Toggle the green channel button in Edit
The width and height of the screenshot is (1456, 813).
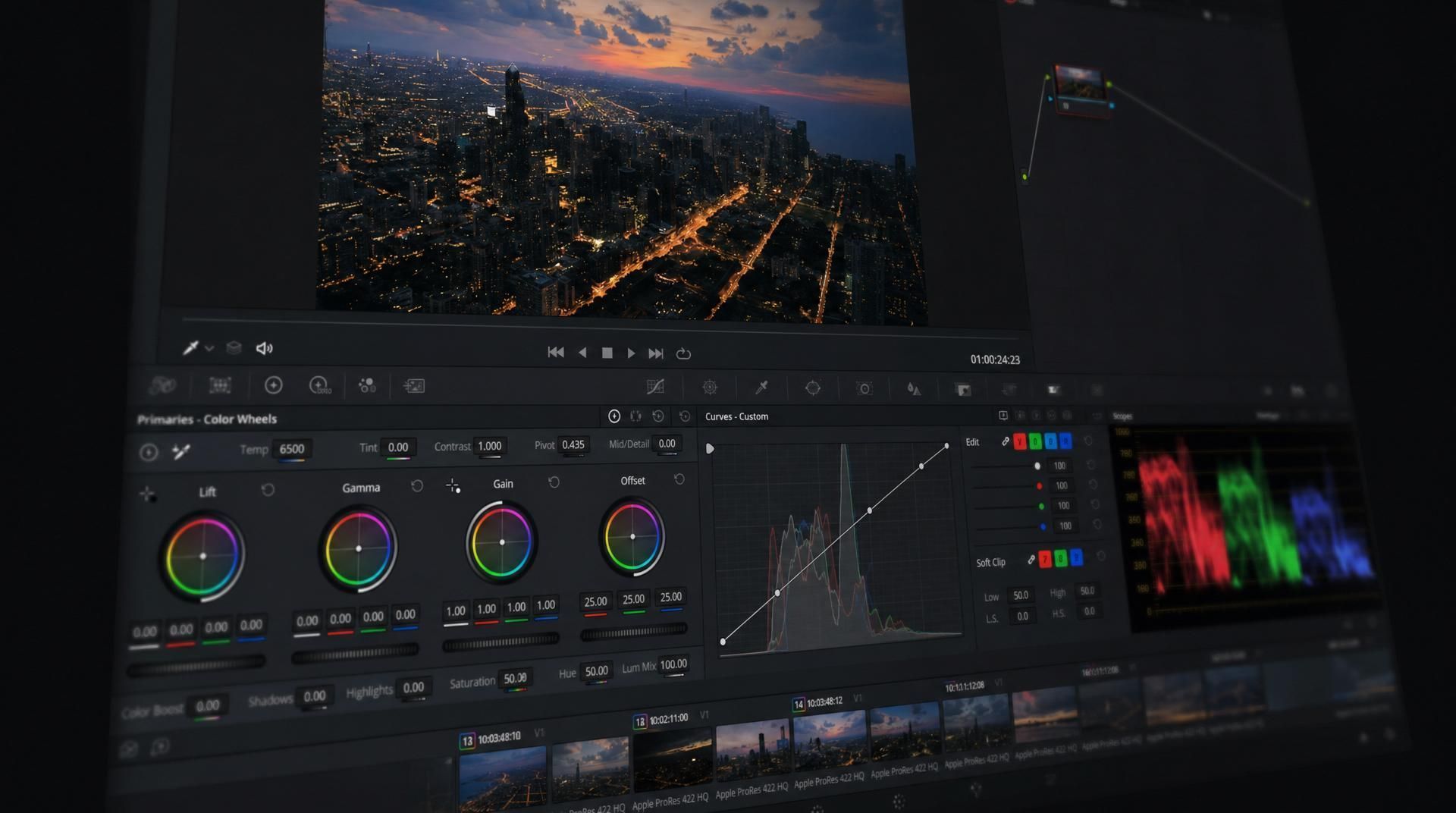(1035, 441)
